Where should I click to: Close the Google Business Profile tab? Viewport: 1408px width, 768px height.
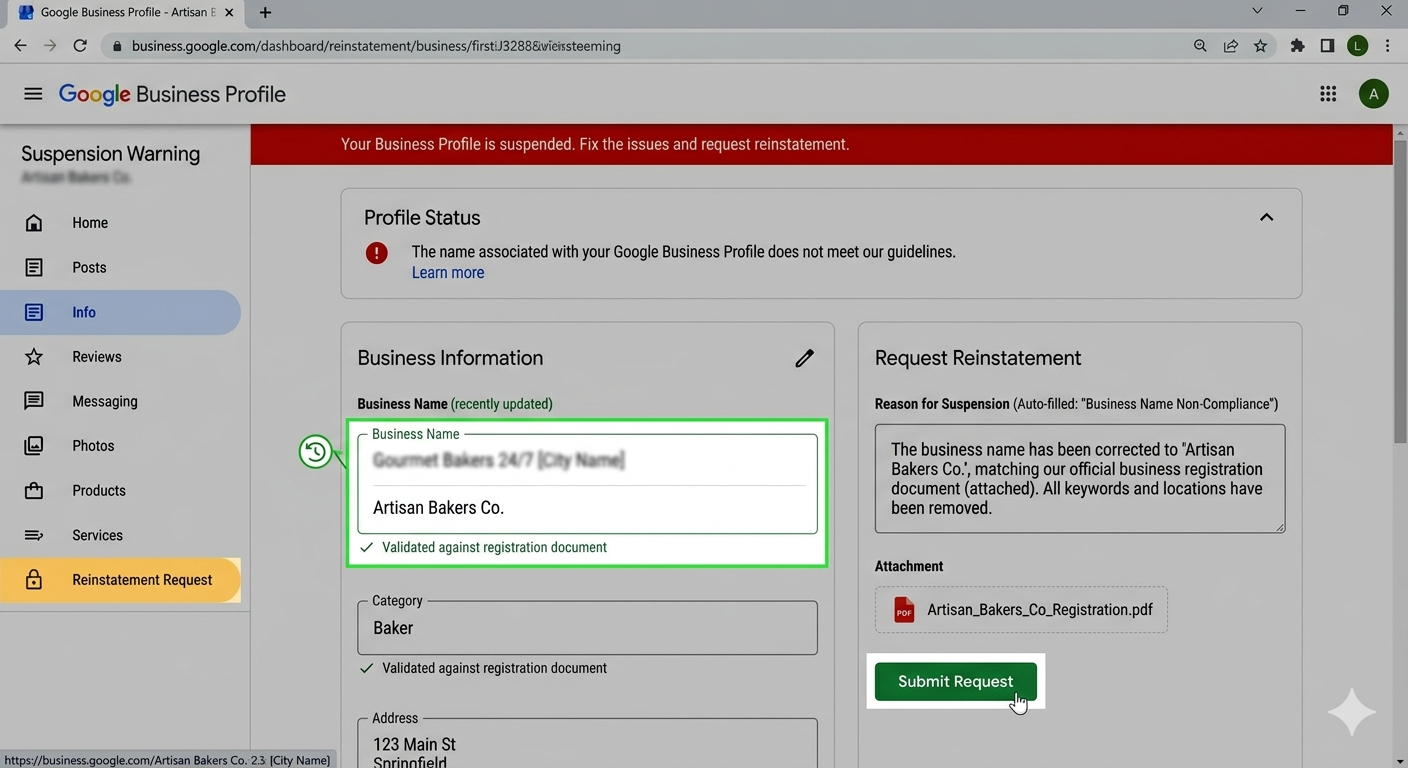[x=229, y=12]
